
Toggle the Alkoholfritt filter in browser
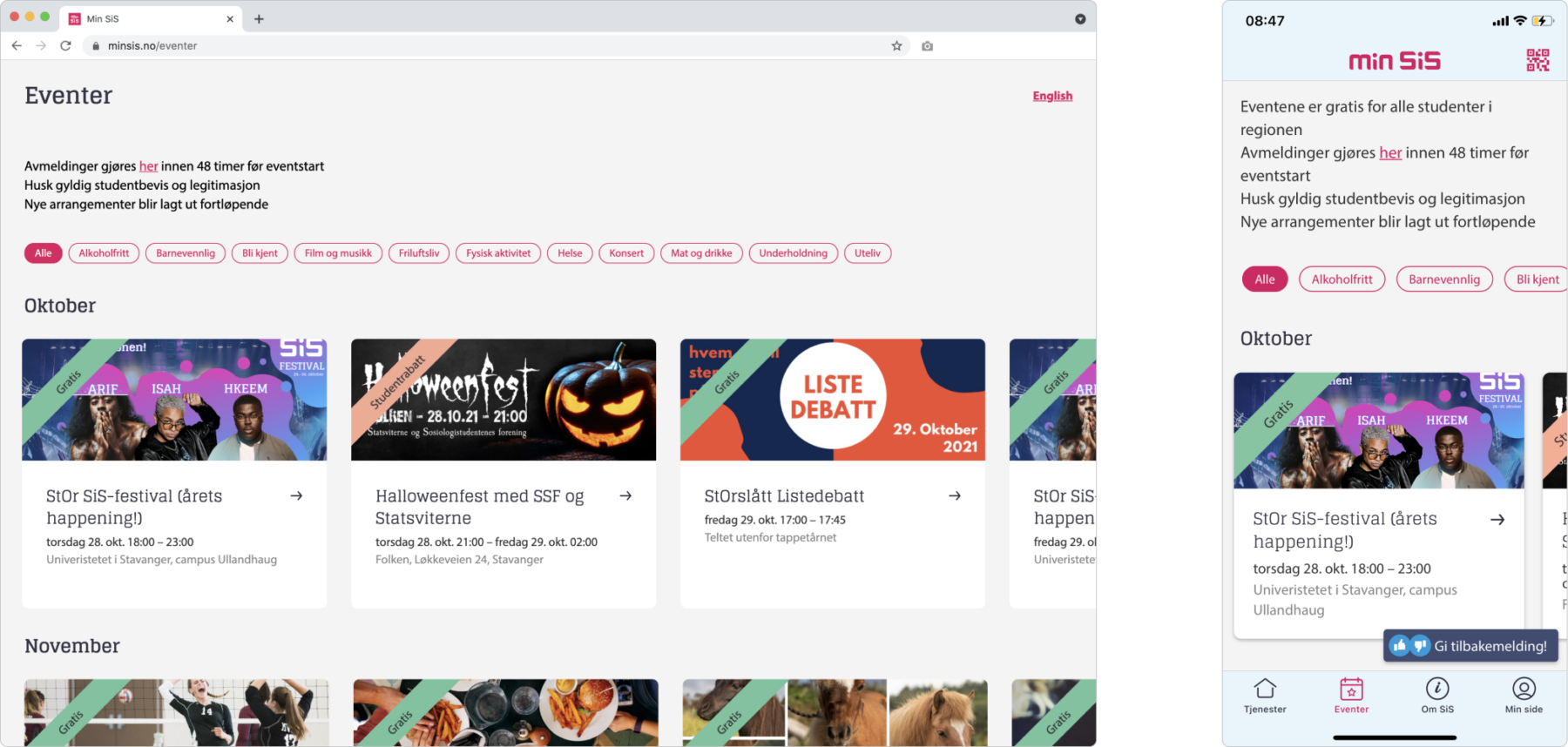click(x=104, y=253)
